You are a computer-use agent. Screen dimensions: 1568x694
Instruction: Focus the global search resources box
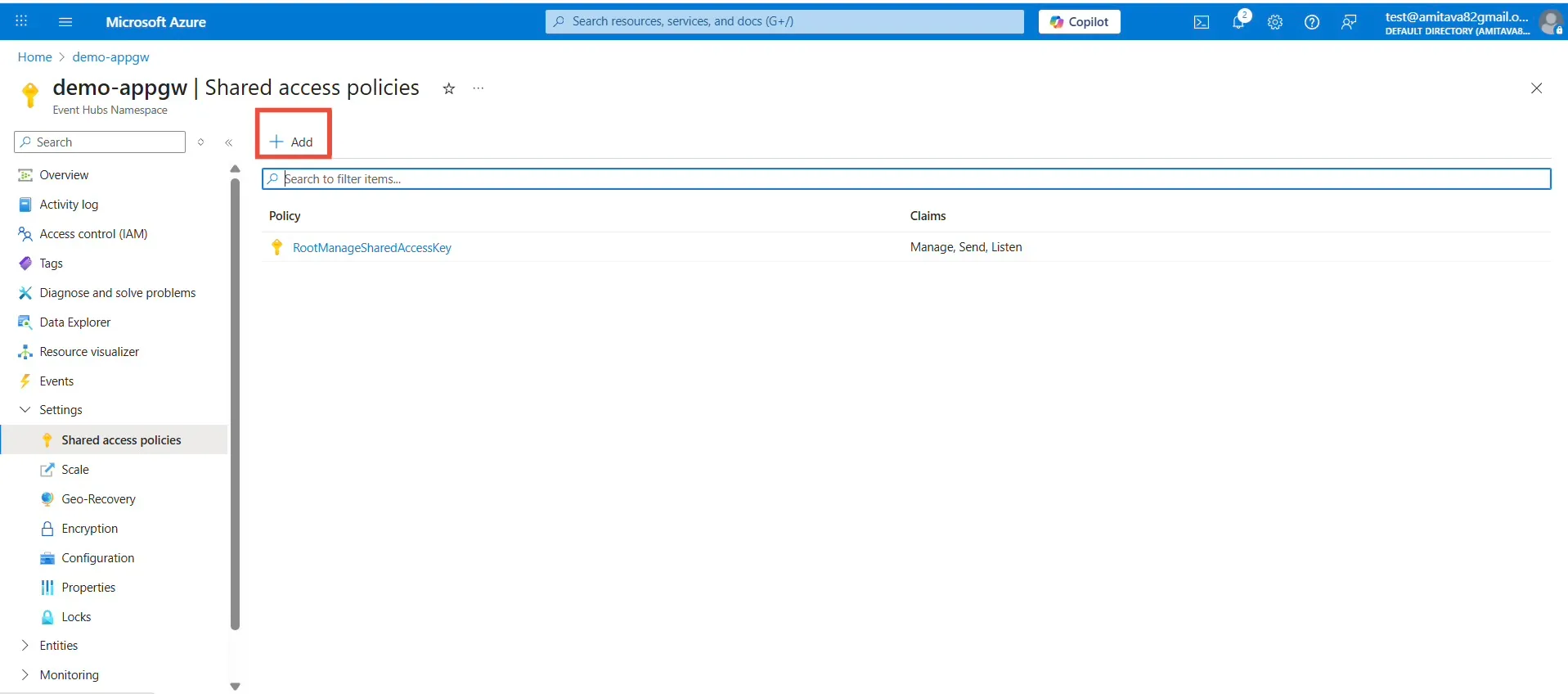point(784,21)
